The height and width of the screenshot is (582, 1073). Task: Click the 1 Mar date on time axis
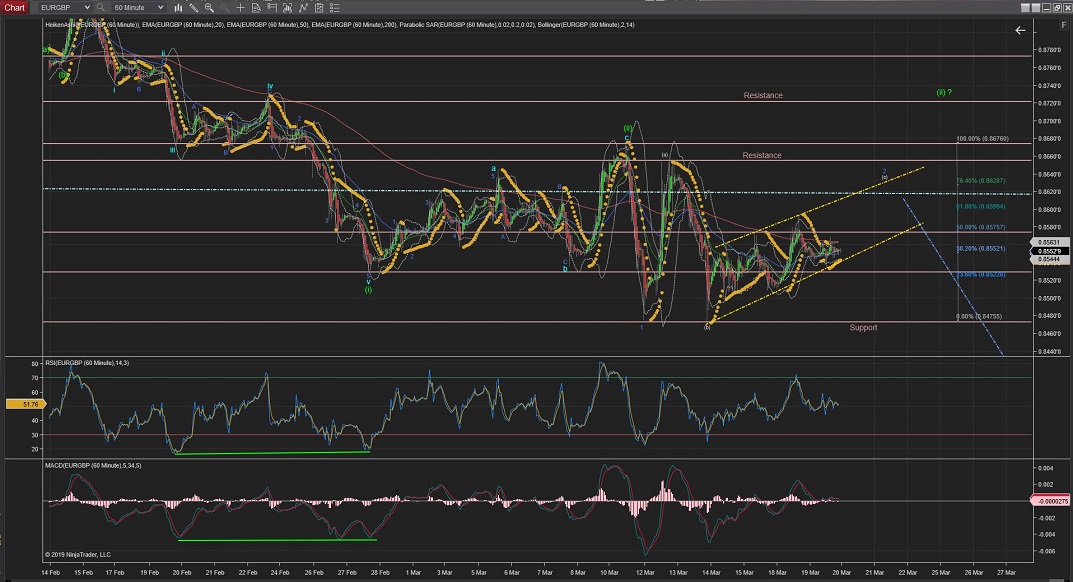[x=413, y=572]
